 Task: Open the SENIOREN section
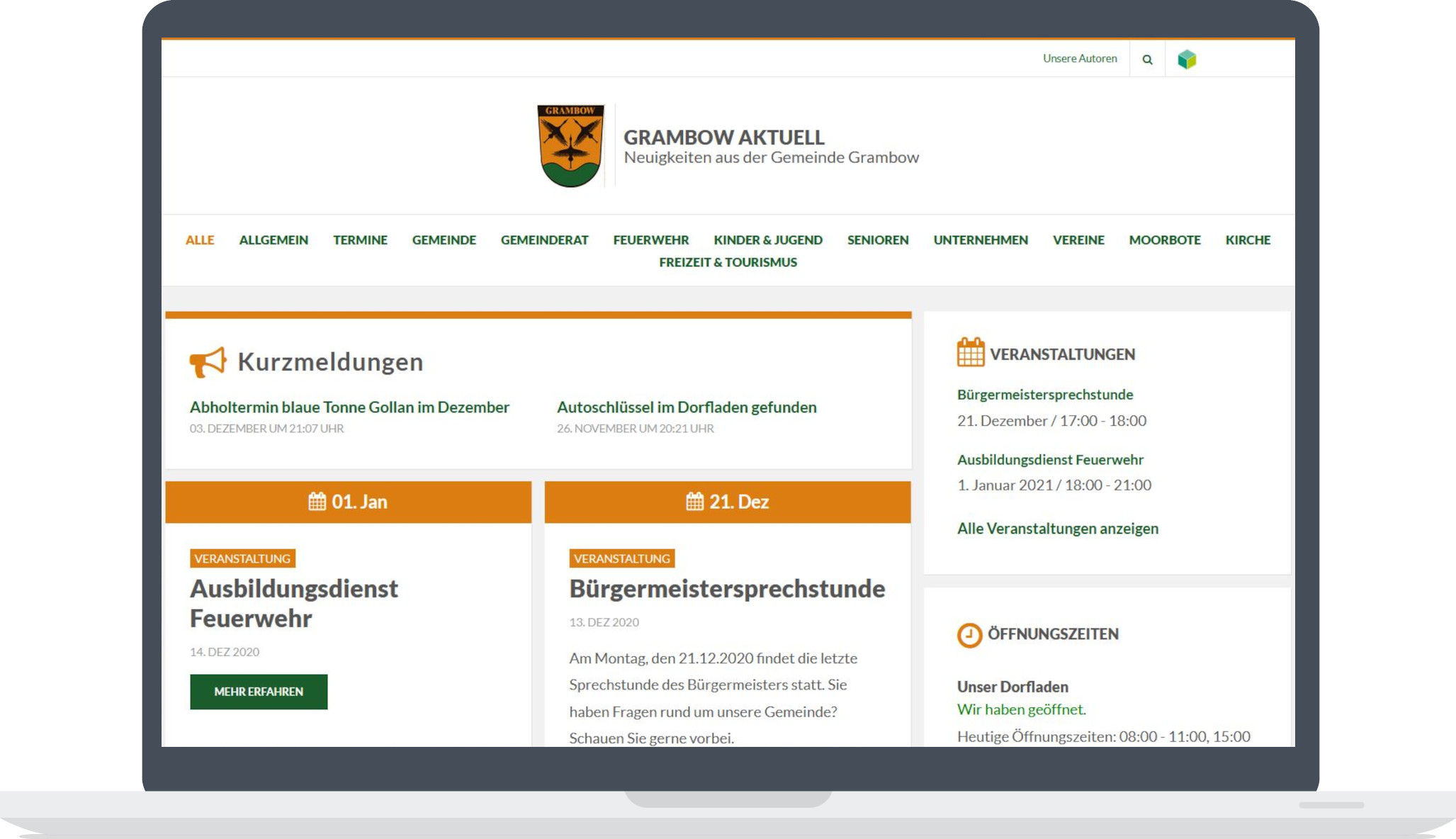(878, 240)
